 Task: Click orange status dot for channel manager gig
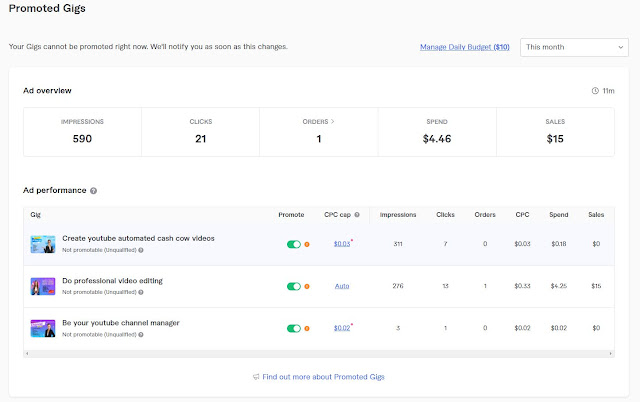(307, 328)
